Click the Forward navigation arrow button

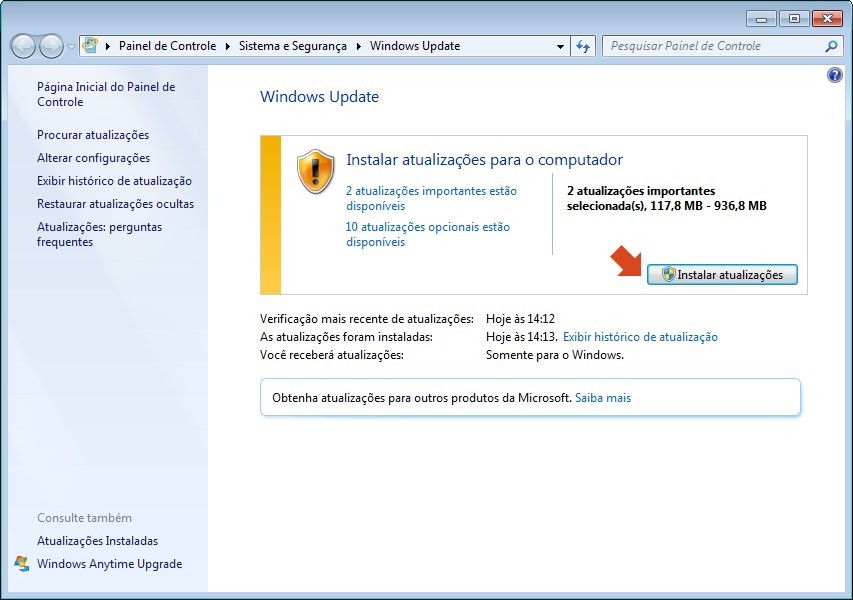[x=51, y=46]
